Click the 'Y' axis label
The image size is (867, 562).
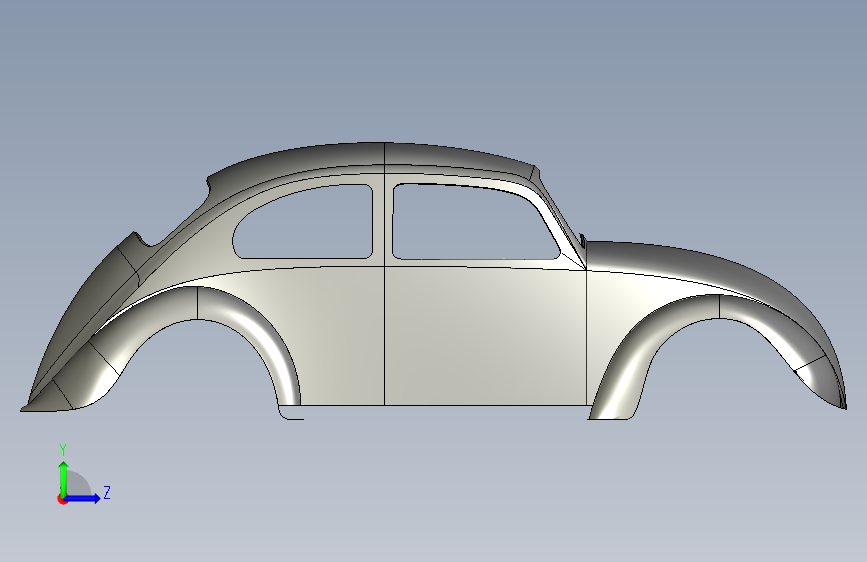[63, 450]
